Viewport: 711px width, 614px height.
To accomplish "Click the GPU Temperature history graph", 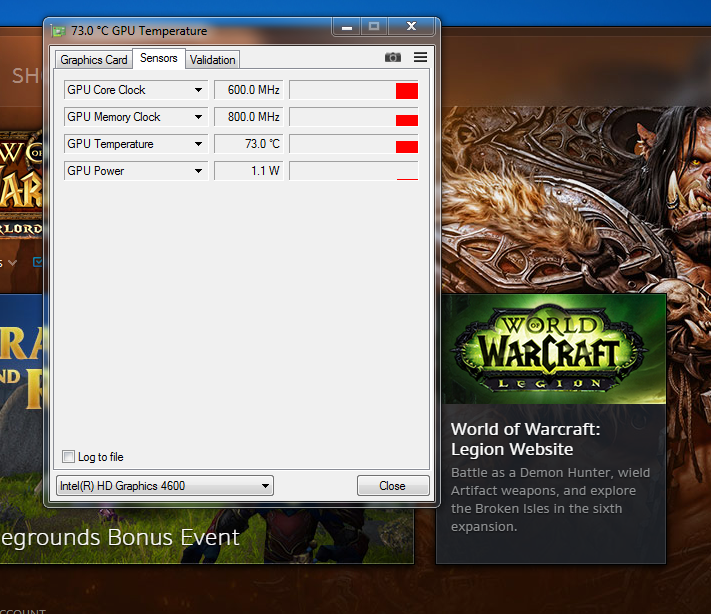I will pyautogui.click(x=354, y=144).
